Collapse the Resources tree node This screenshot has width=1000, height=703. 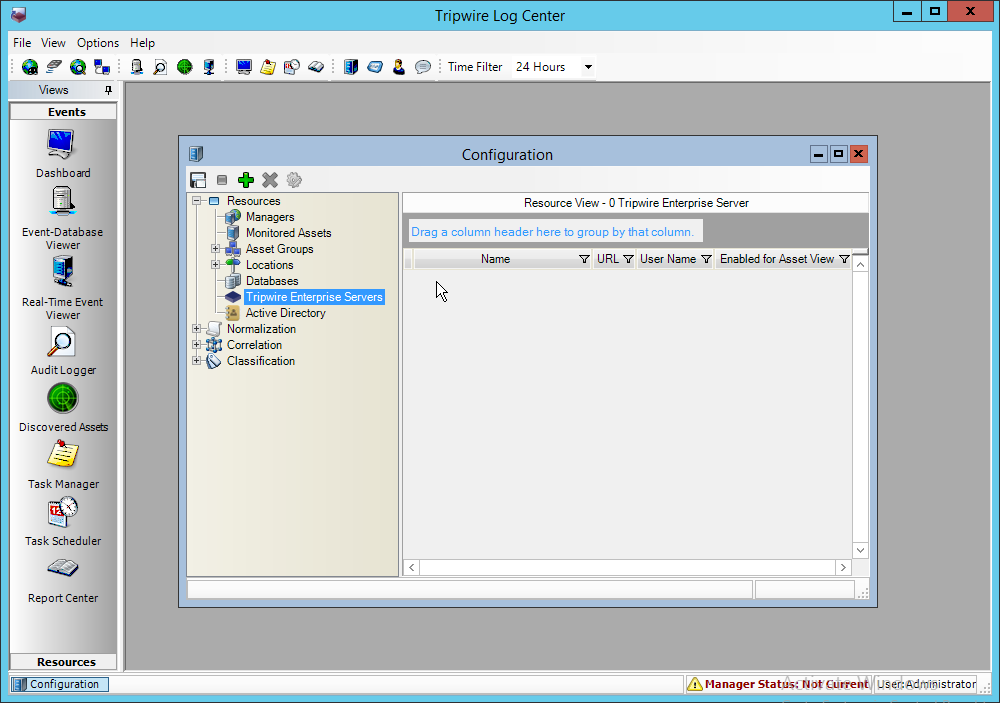click(x=197, y=201)
